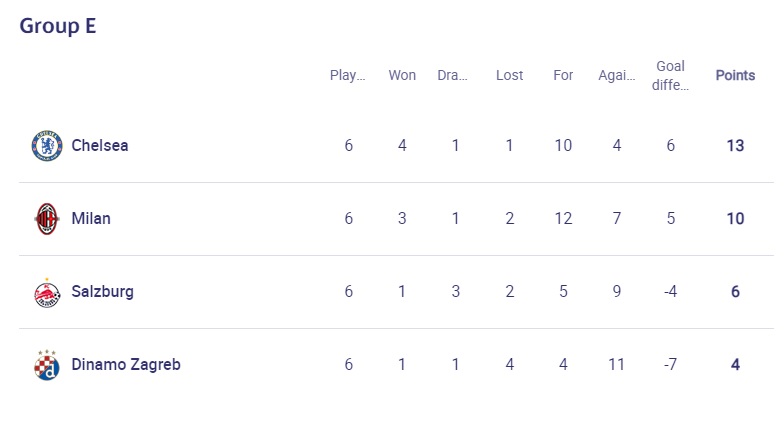Click the Goal difference column header
The height and width of the screenshot is (421, 784).
(x=670, y=76)
